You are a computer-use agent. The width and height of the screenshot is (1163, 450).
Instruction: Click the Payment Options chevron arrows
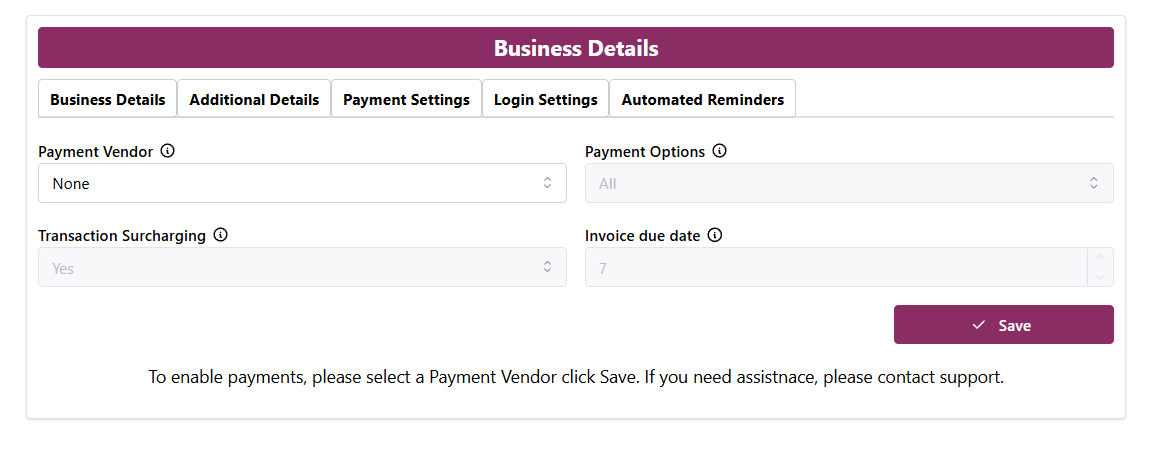pos(1094,183)
